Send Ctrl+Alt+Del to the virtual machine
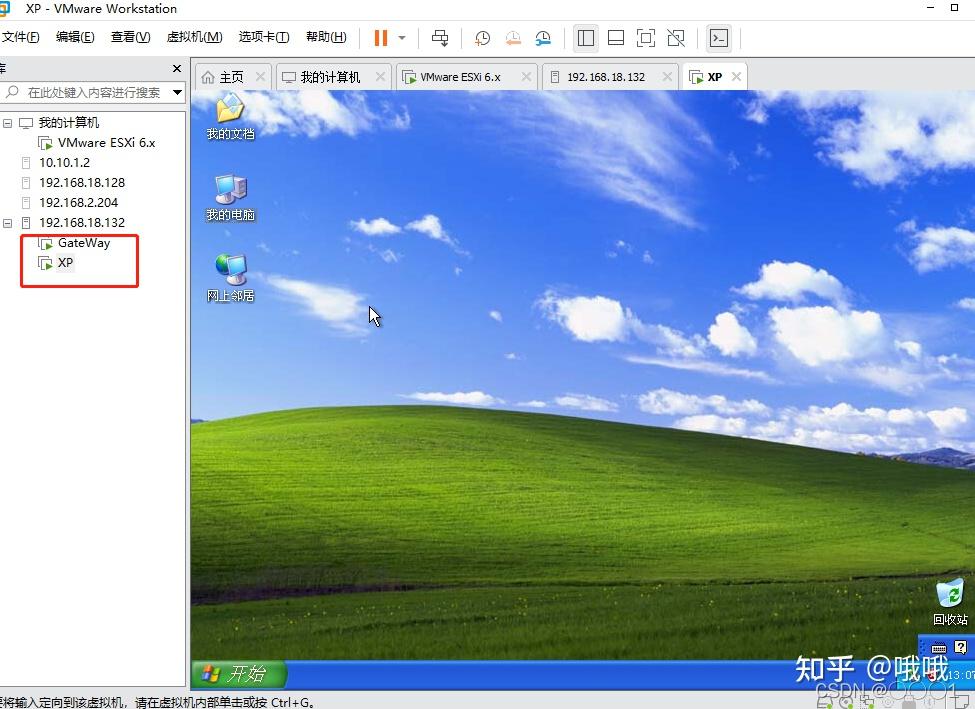The width and height of the screenshot is (975, 709). coord(440,38)
